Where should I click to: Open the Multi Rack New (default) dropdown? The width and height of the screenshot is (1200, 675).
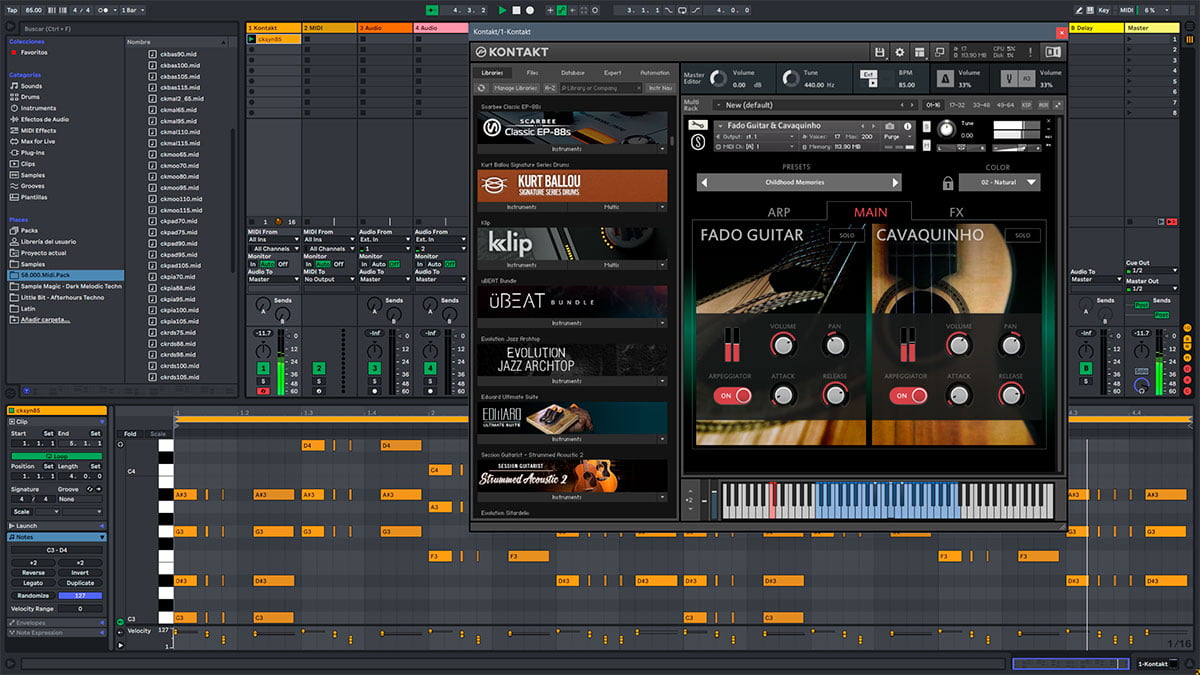814,105
